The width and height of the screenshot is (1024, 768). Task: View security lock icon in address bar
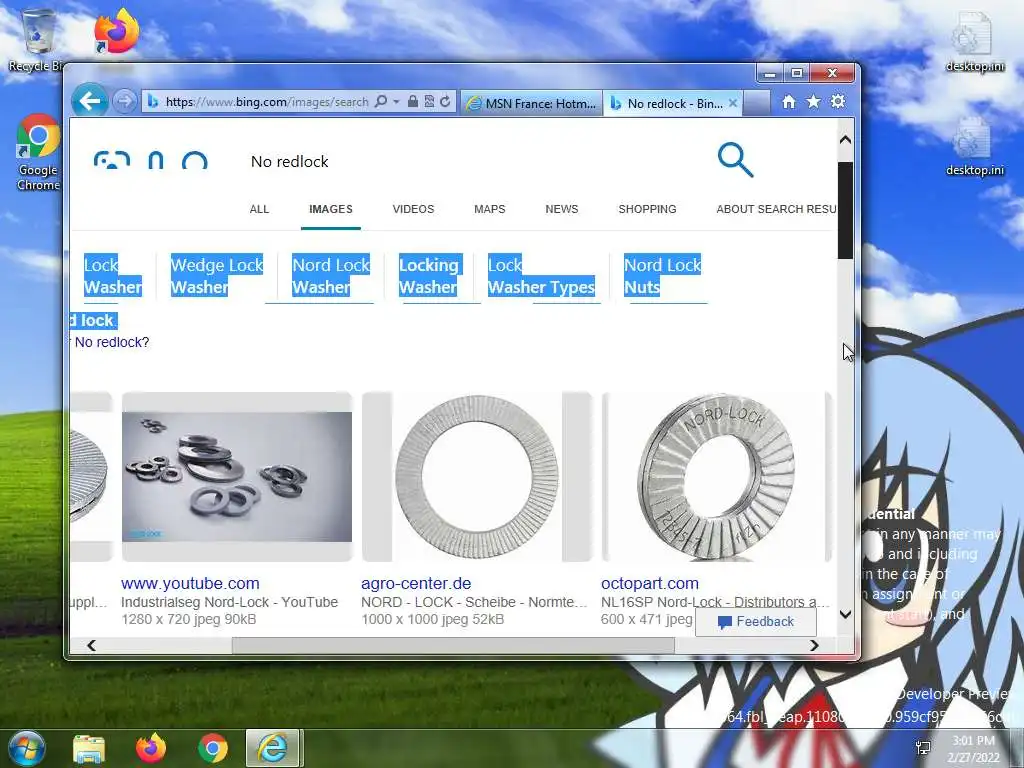tap(413, 101)
